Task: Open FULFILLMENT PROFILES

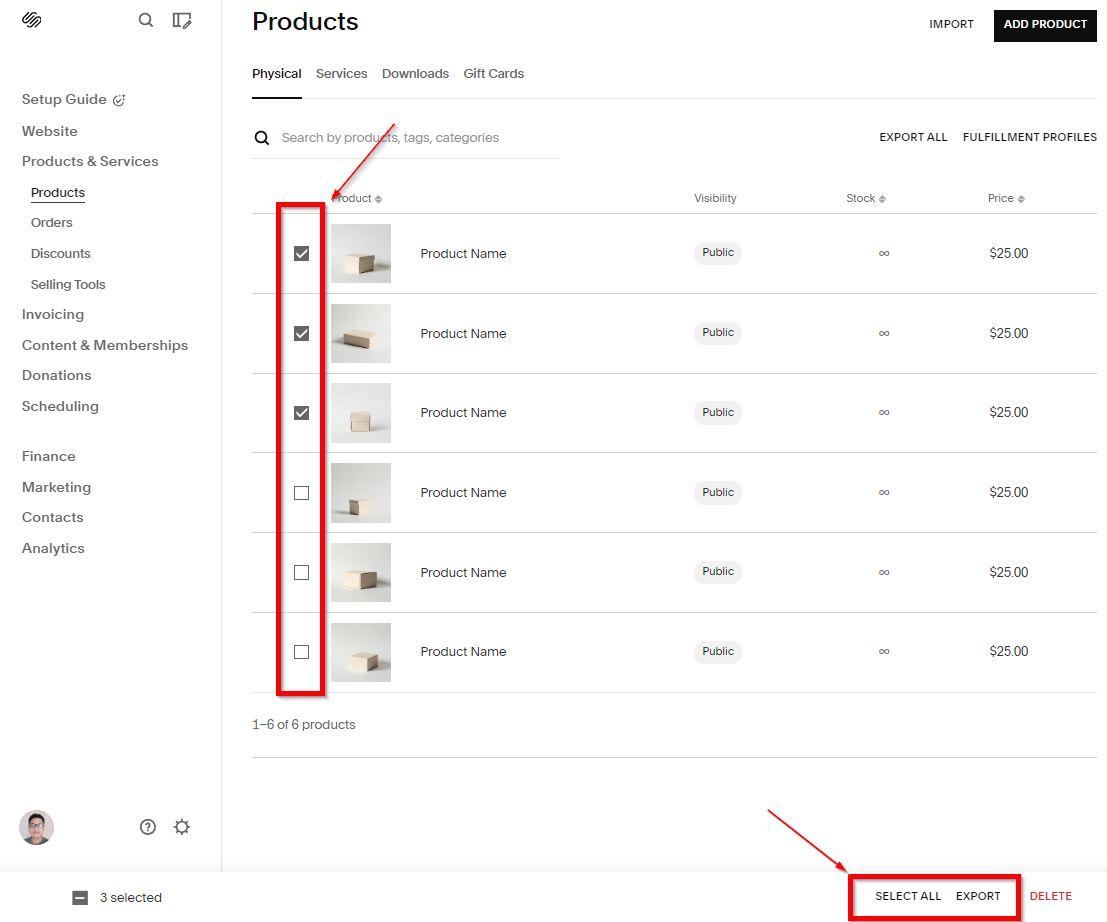Action: tap(1029, 138)
